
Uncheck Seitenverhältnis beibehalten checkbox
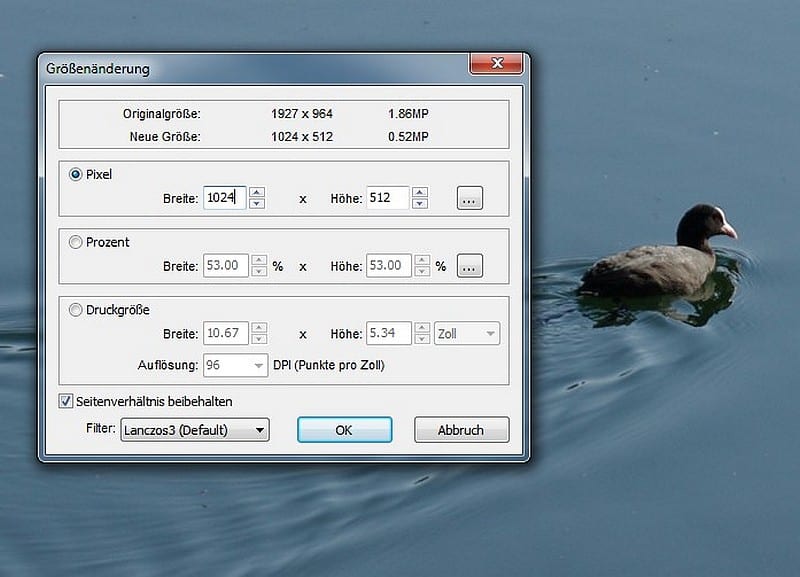point(66,401)
